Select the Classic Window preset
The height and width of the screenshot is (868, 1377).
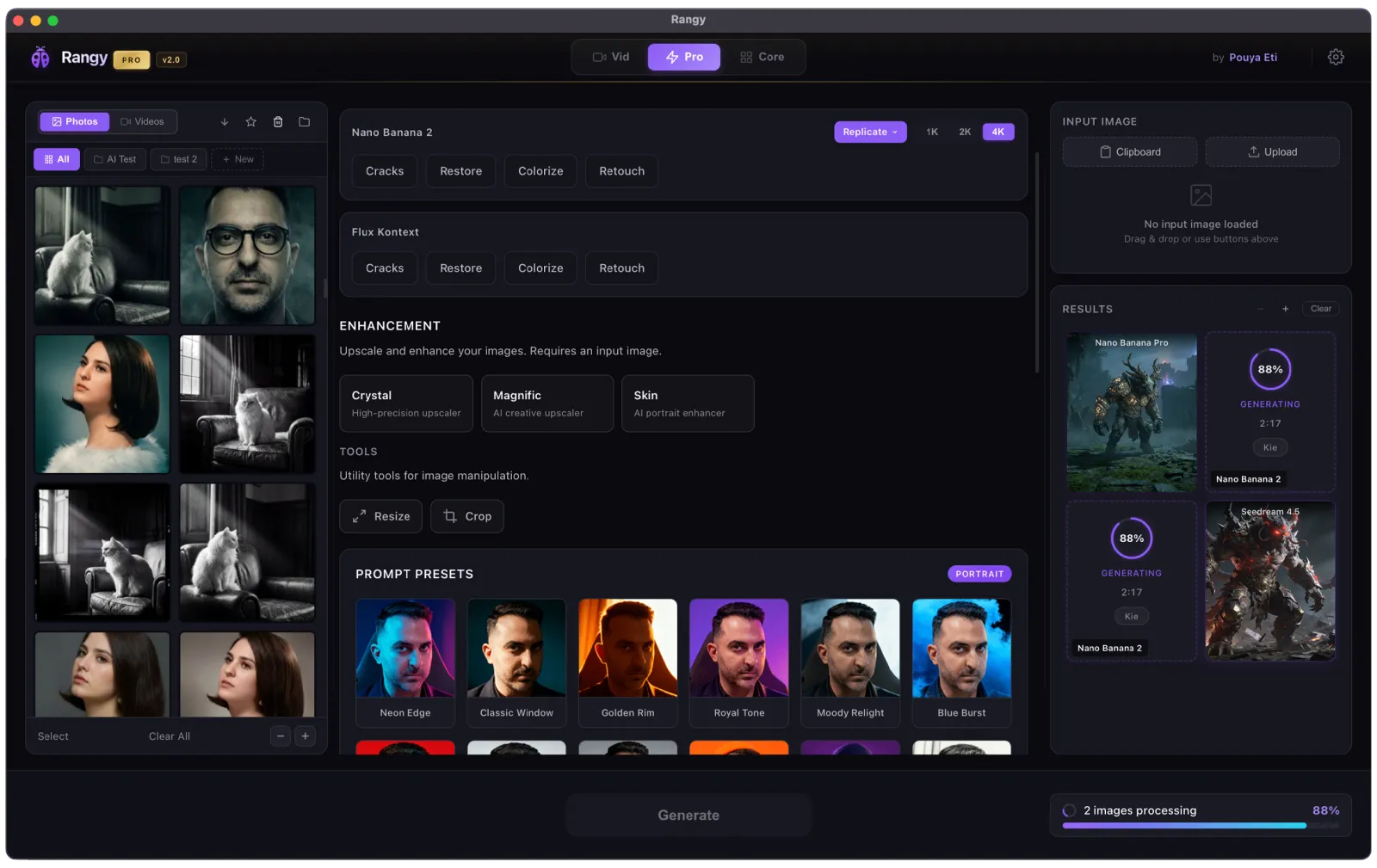click(516, 663)
